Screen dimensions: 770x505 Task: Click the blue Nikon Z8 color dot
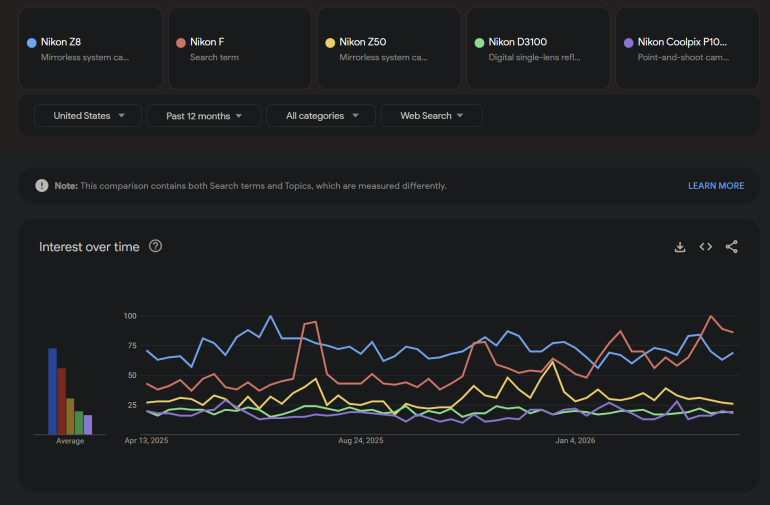pyautogui.click(x=31, y=43)
